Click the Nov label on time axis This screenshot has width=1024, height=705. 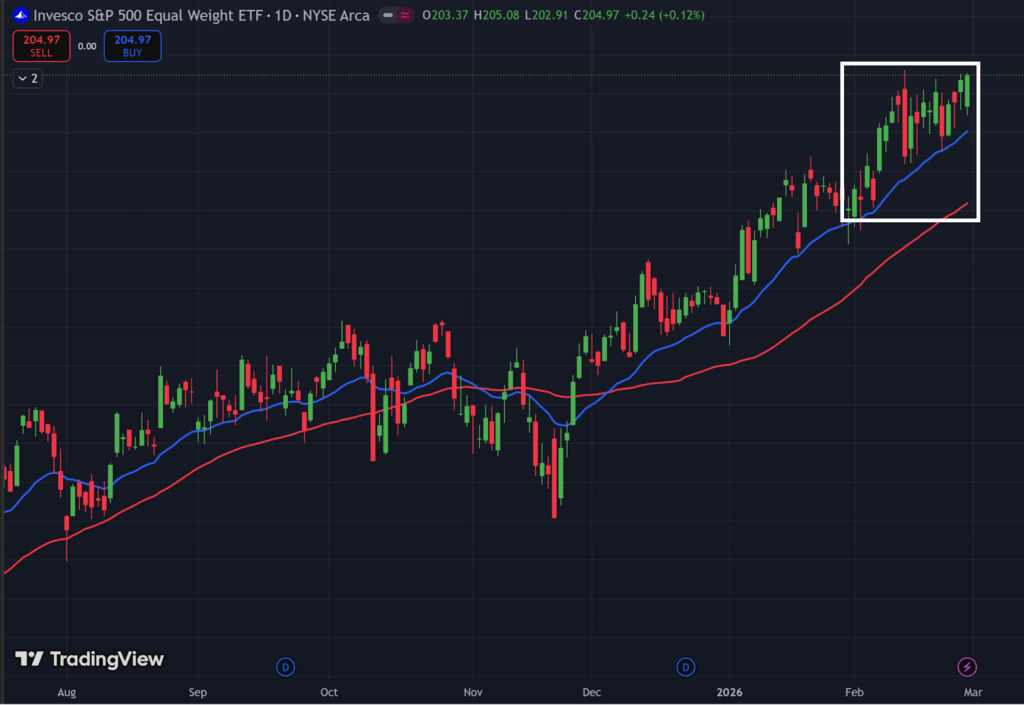[474, 691]
